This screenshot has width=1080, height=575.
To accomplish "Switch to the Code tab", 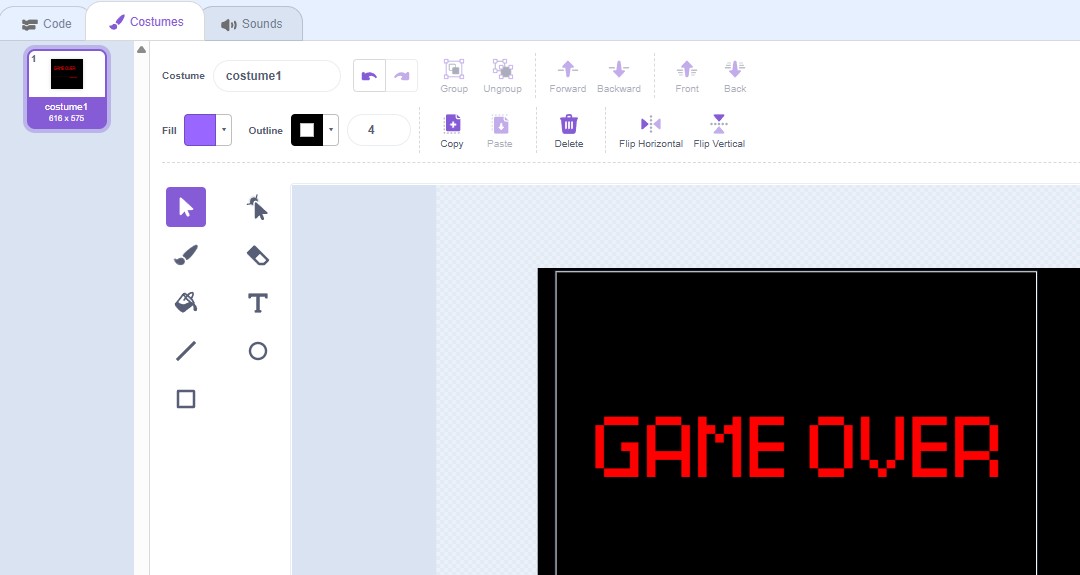I will coord(46,24).
